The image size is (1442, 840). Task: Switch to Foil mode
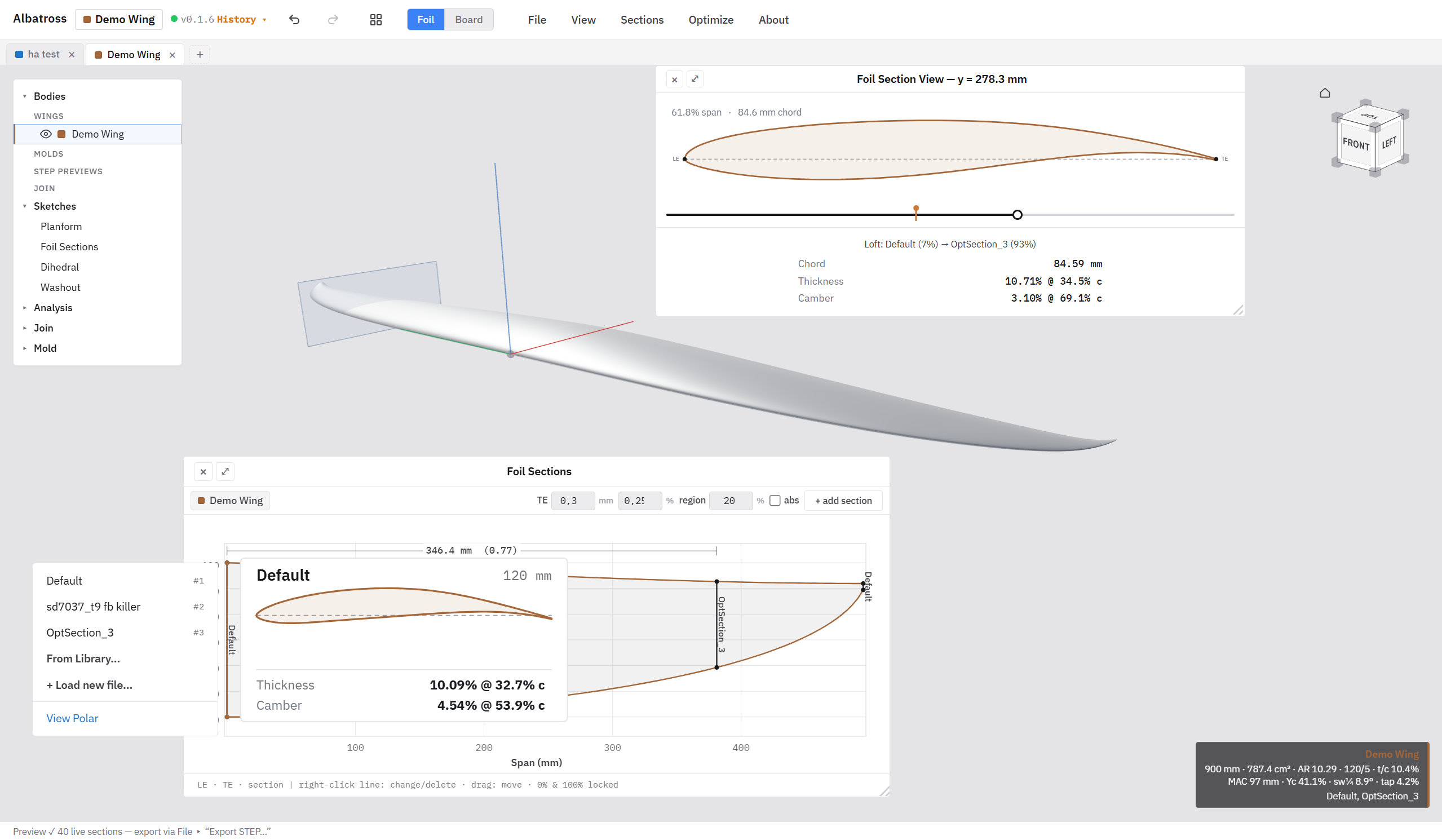(426, 20)
